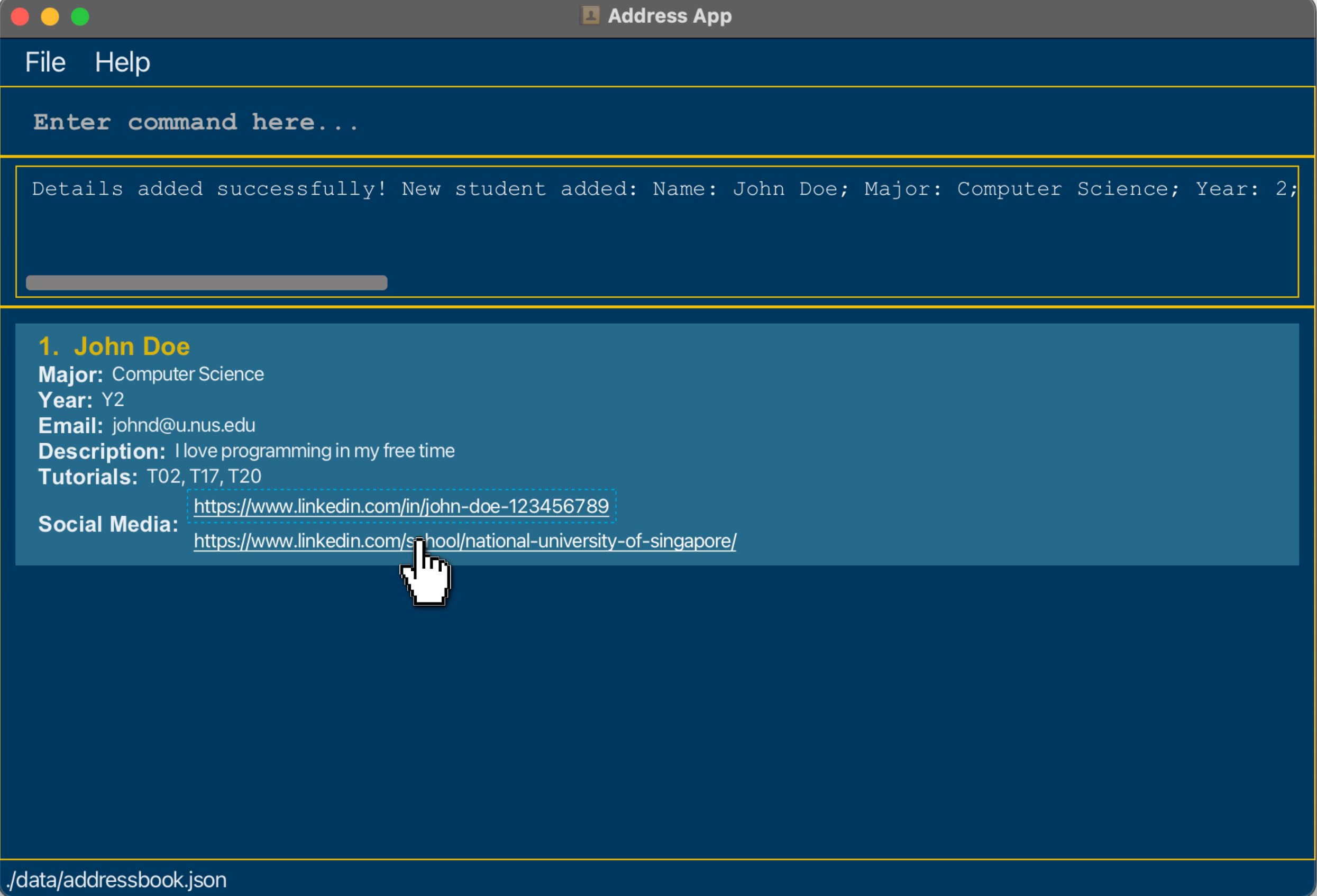Screen dimensions: 1317x896
Task: Open the john-doe-123456789 LinkedIn link
Action: pyautogui.click(x=401, y=506)
